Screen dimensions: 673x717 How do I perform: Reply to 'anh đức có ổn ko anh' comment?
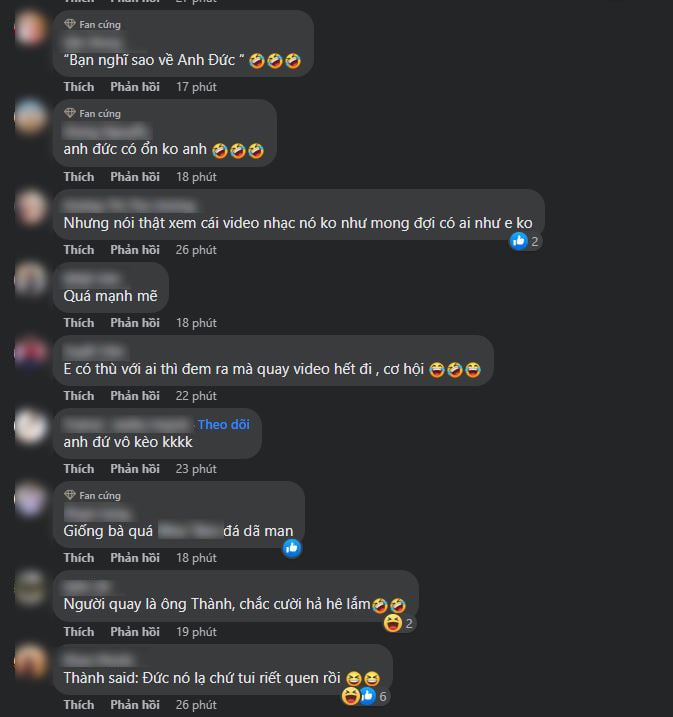(x=135, y=177)
